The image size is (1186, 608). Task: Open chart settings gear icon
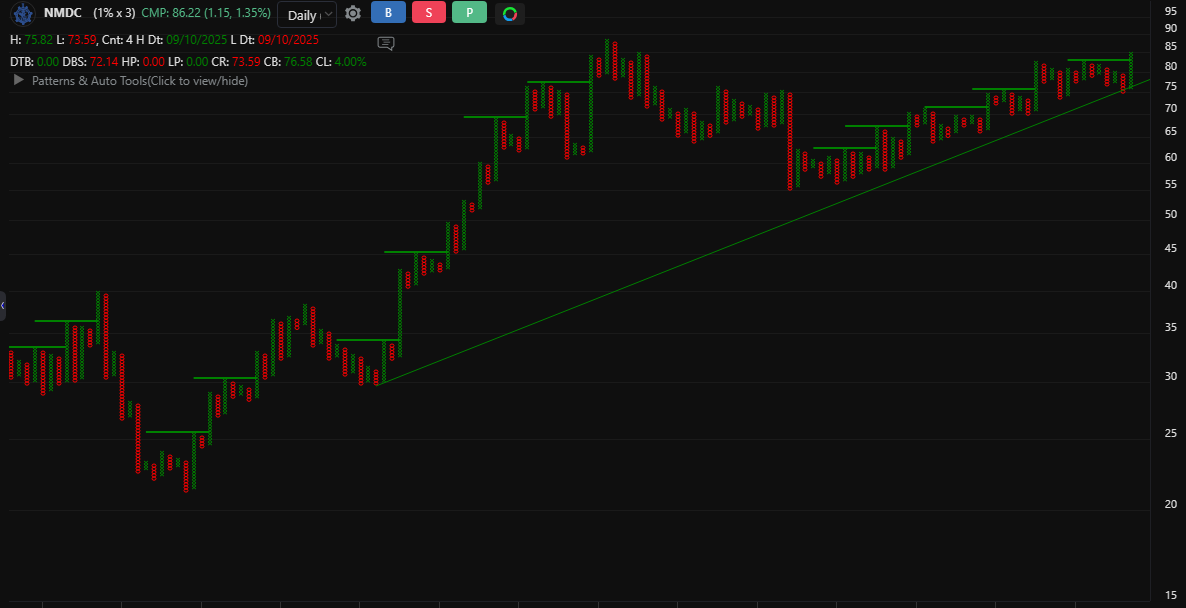(352, 14)
